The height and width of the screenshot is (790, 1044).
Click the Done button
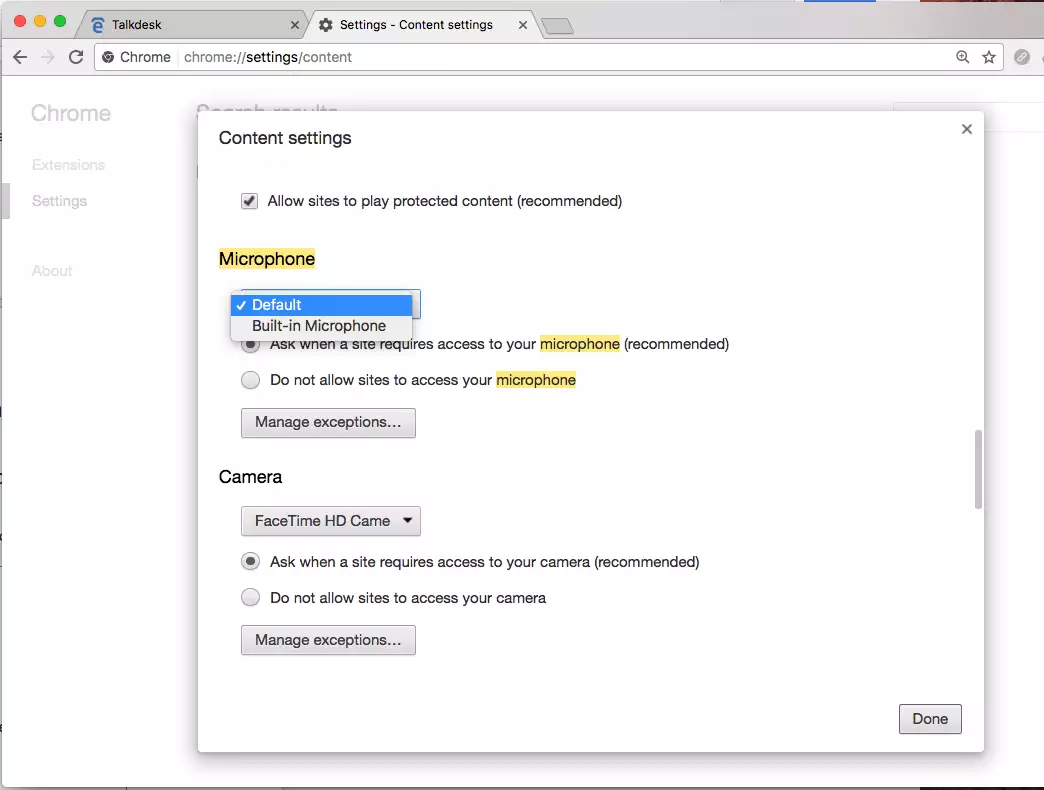pyautogui.click(x=929, y=719)
